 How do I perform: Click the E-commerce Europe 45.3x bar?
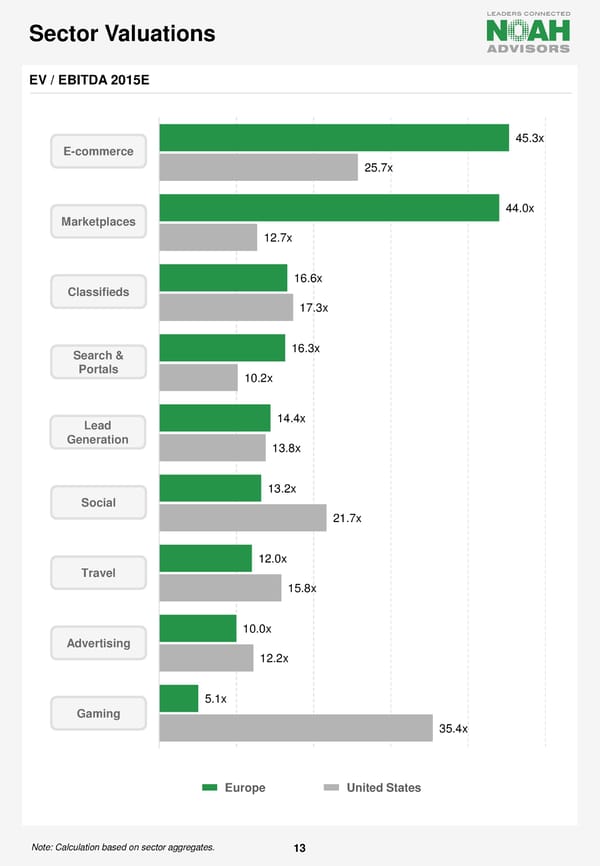[x=334, y=138]
